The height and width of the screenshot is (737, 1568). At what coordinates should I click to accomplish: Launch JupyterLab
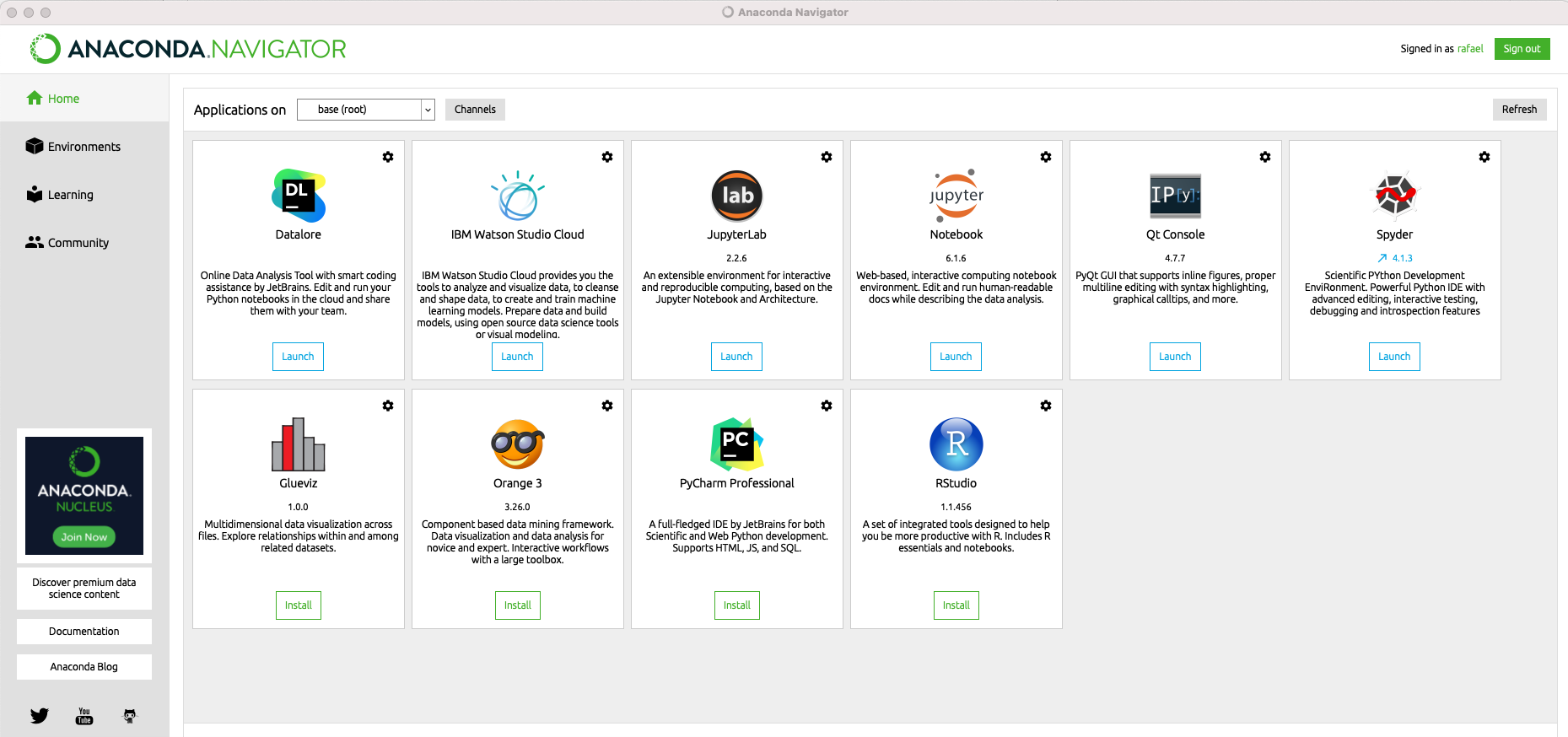[736, 357]
